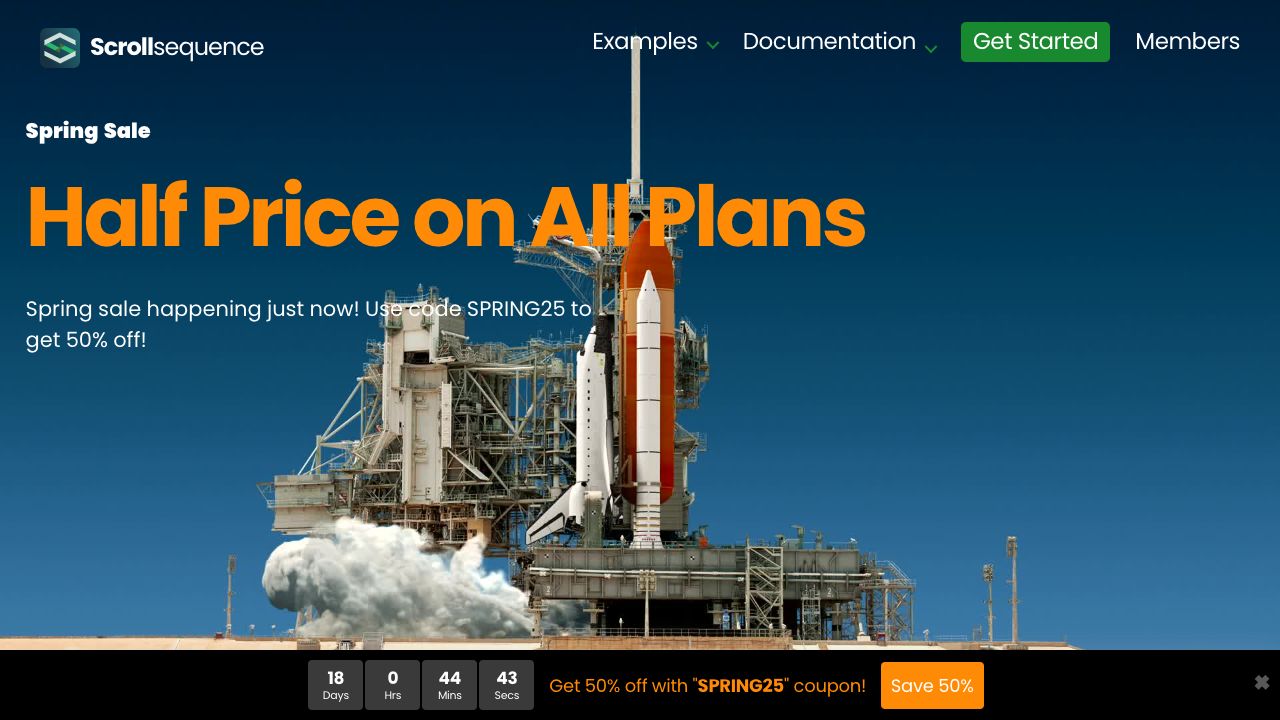Click the Mins countdown box

point(450,685)
